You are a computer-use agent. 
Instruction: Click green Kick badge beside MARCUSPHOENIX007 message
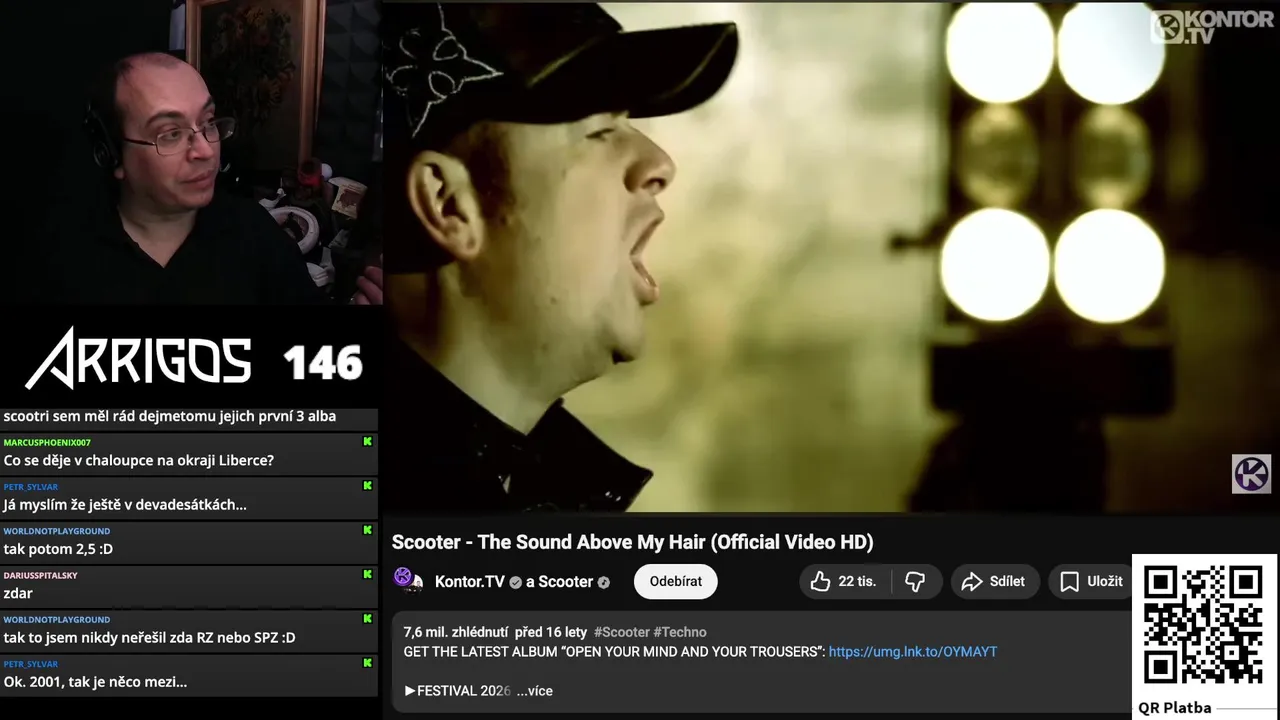(367, 441)
